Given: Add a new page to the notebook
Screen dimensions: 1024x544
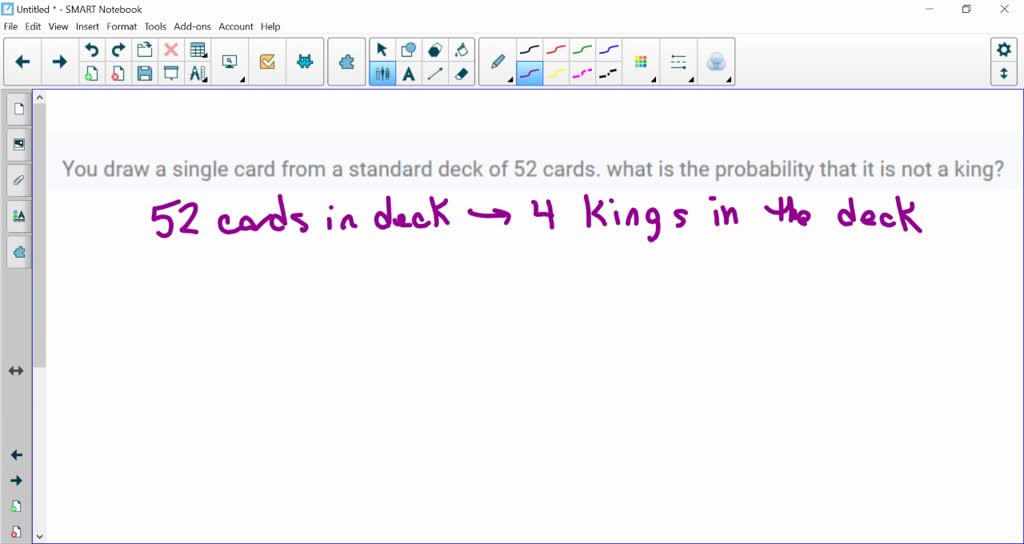Looking at the screenshot, I should click(x=92, y=74).
